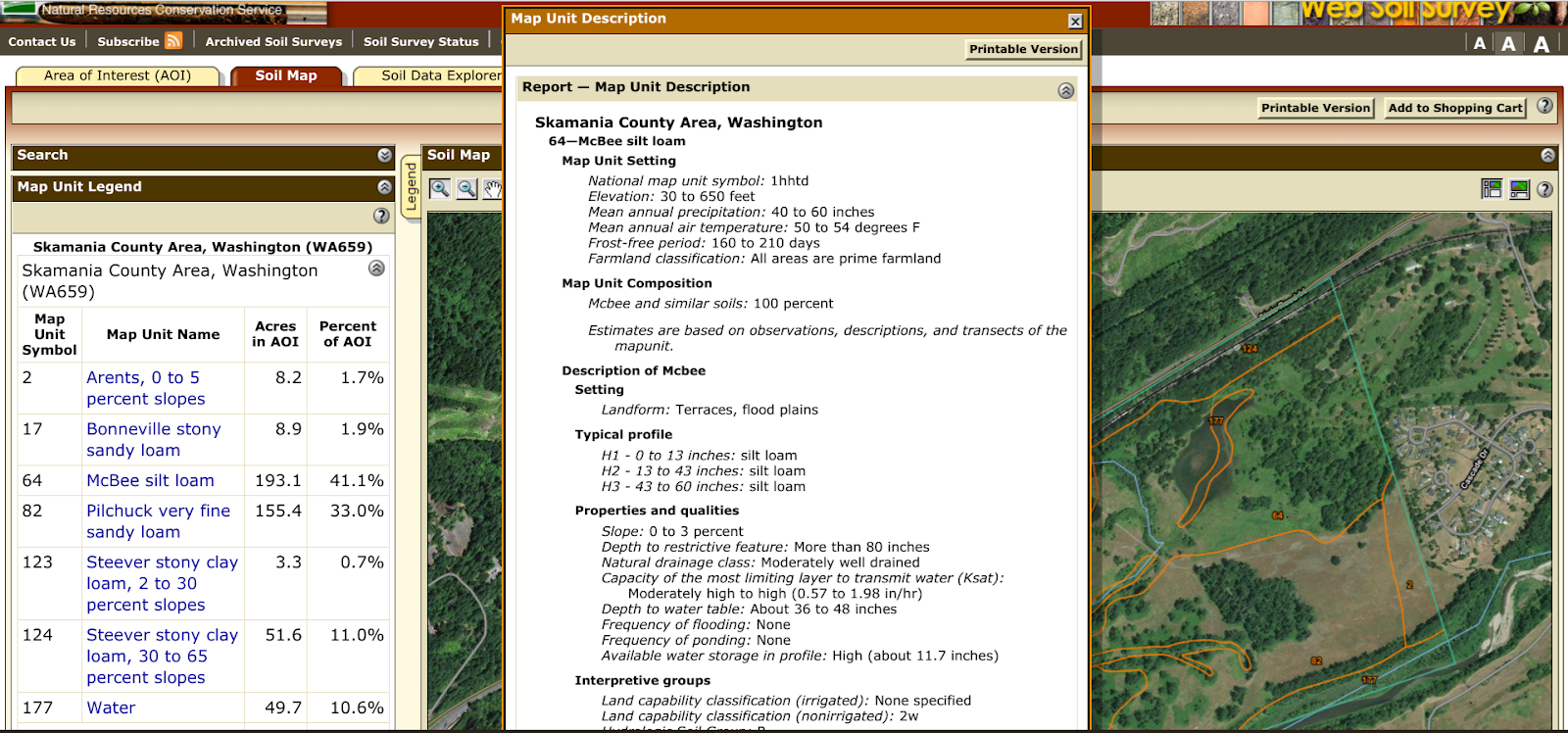The image size is (1568, 733).
Task: Click Printable Version on main page toolbar
Action: [x=1315, y=108]
